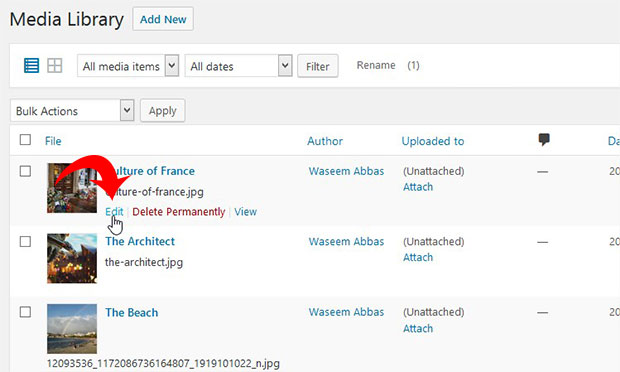Check the Culture of France row checkbox
This screenshot has height=372, width=620.
tap(25, 171)
